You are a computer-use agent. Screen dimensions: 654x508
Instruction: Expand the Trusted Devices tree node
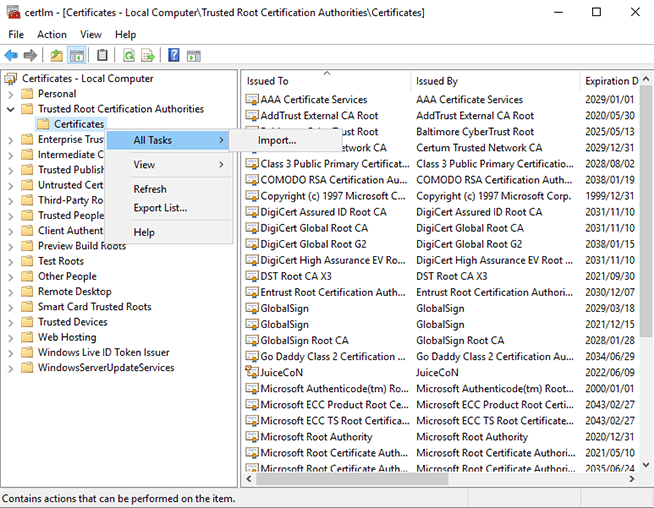coord(10,323)
